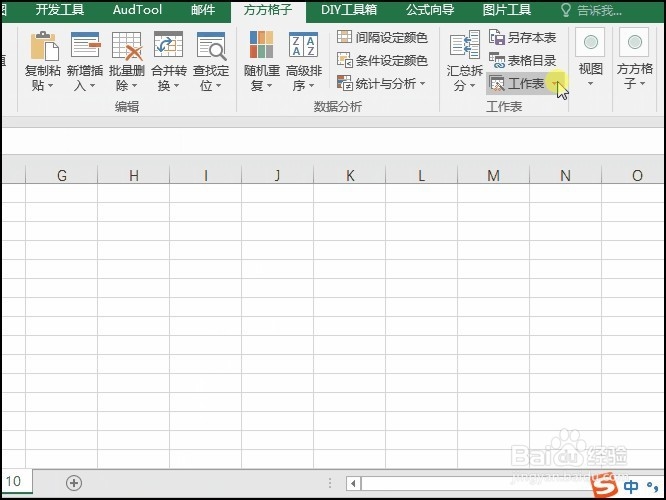Image resolution: width=666 pixels, height=500 pixels.
Task: Select column O header
Action: 634,175
